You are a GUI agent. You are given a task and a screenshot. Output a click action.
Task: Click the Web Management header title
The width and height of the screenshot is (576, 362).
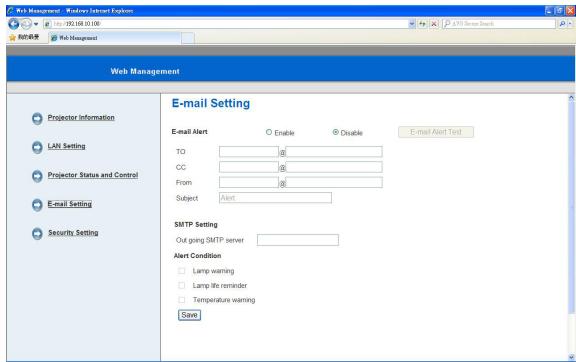pyautogui.click(x=145, y=71)
